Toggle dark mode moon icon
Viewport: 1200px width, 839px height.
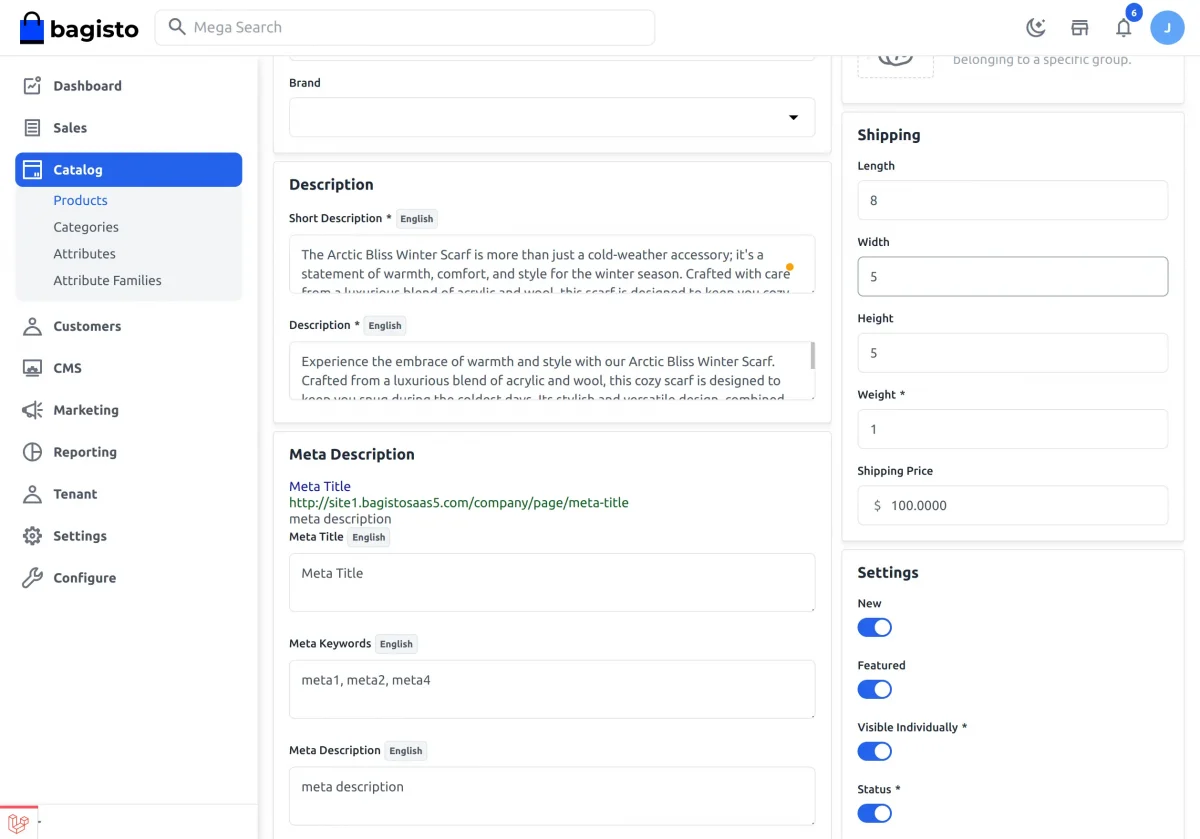tap(1036, 28)
